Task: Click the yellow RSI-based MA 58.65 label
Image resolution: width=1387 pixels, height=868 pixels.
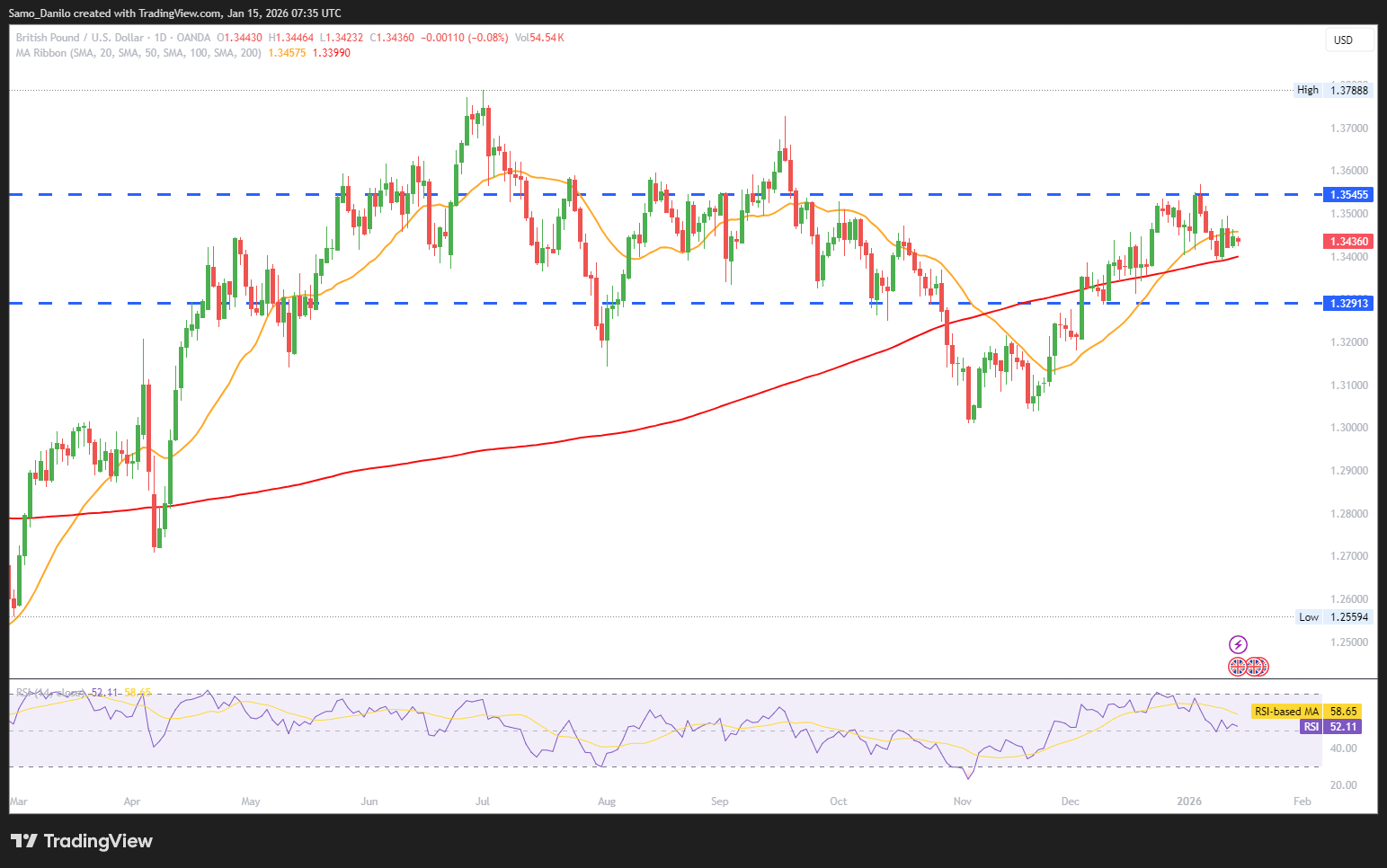Action: pos(1305,711)
